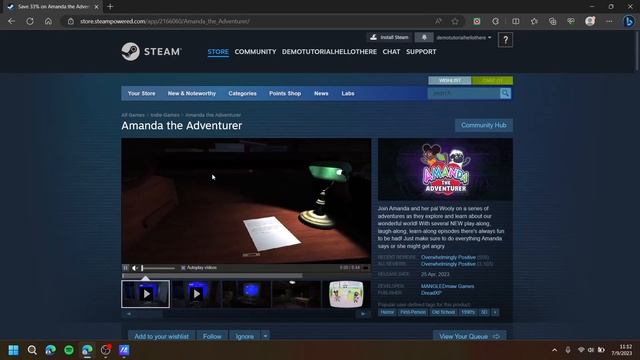Click All Games breadcrumb link
The height and width of the screenshot is (360, 640).
click(133, 115)
